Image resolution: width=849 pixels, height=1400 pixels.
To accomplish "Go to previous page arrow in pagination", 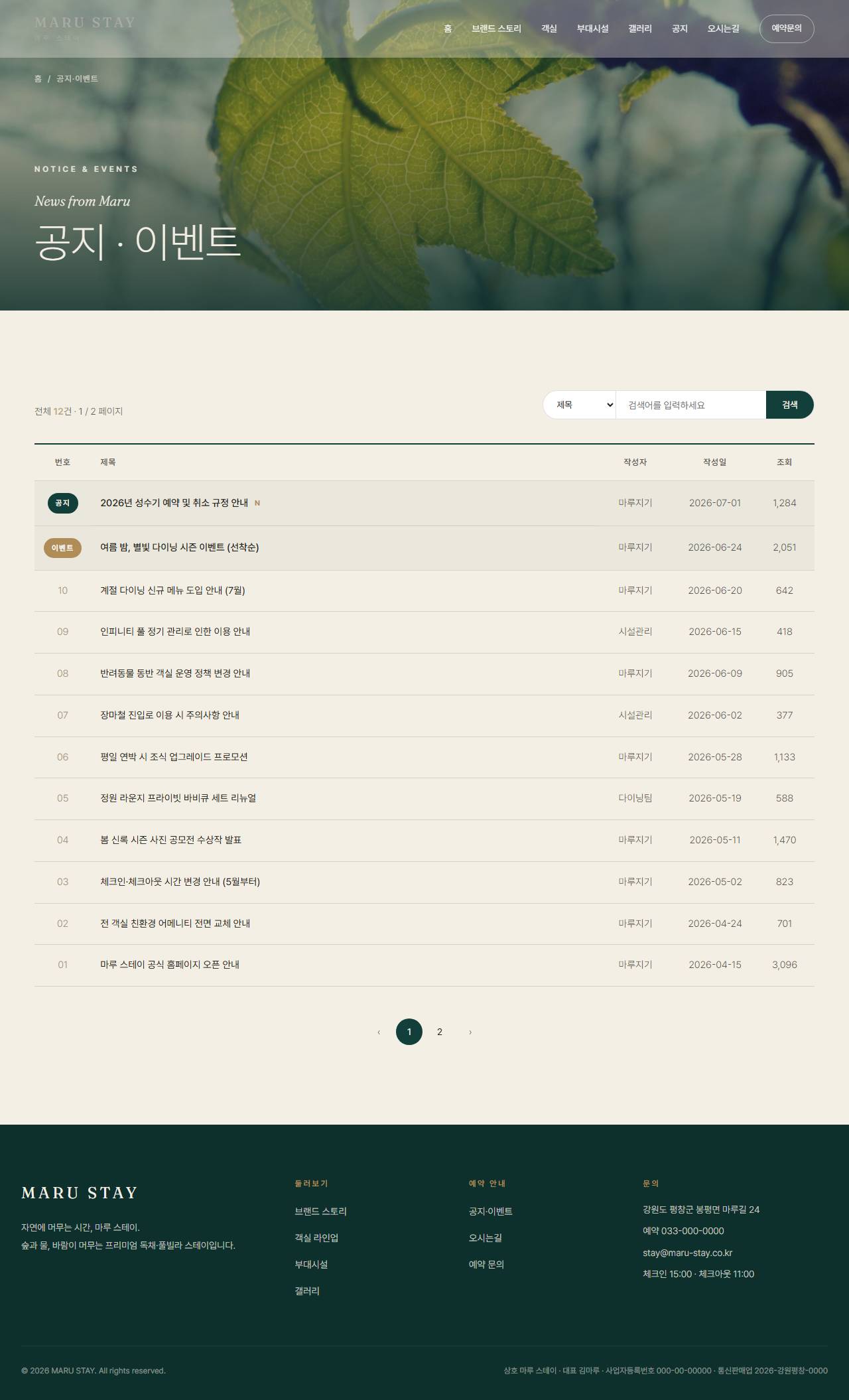I will point(379,1032).
